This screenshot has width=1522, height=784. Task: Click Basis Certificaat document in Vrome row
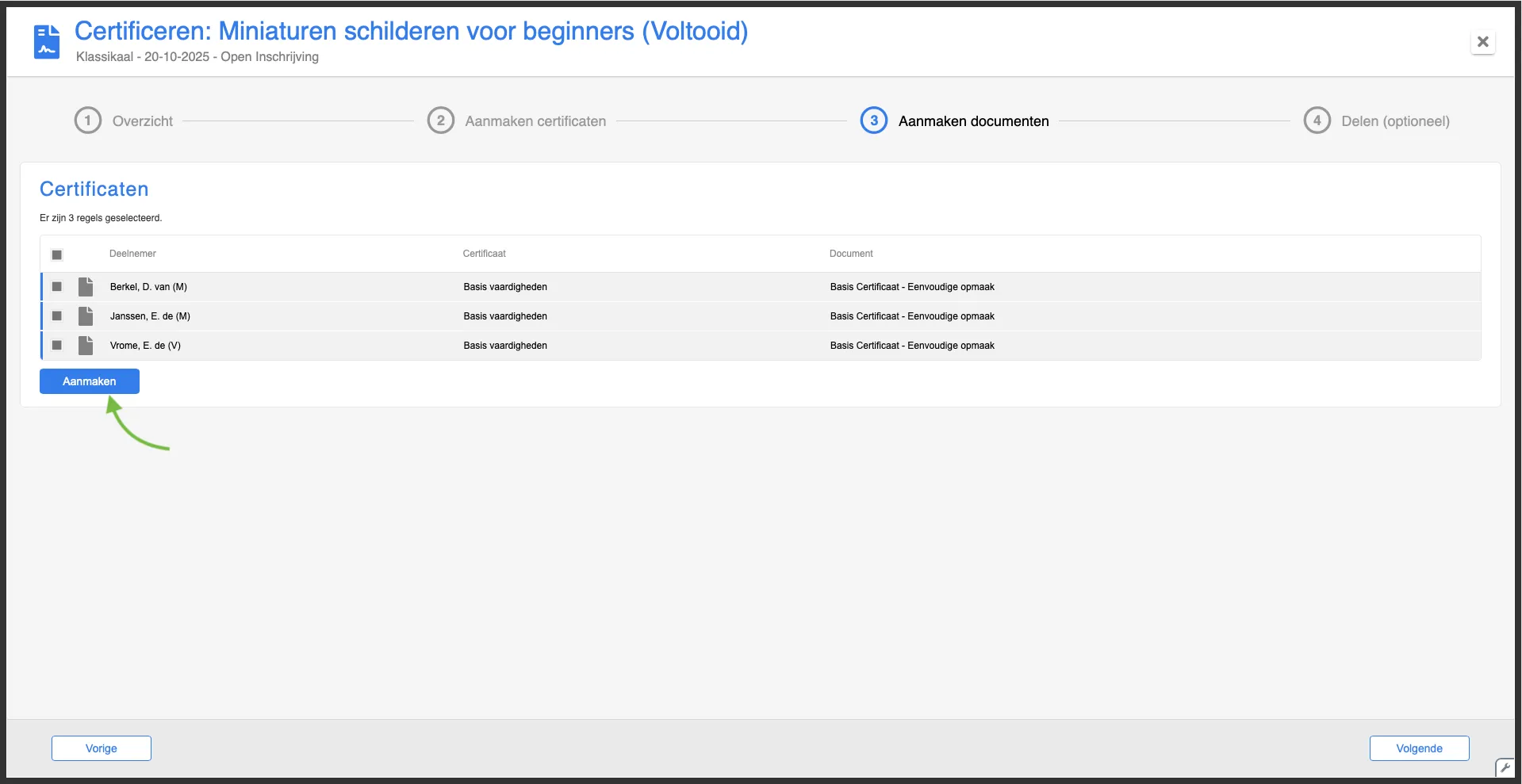912,346
